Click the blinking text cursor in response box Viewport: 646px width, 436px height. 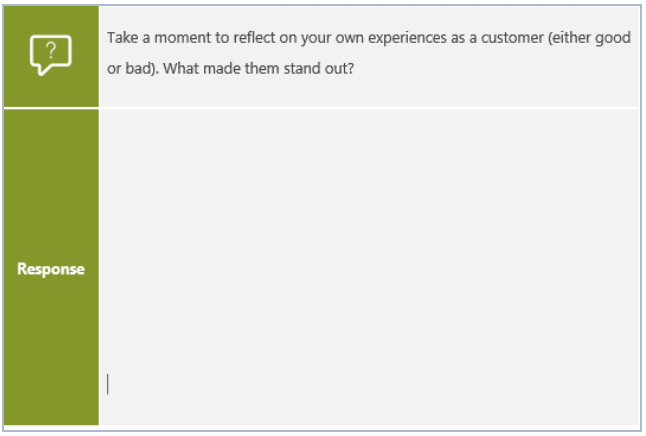click(x=108, y=384)
